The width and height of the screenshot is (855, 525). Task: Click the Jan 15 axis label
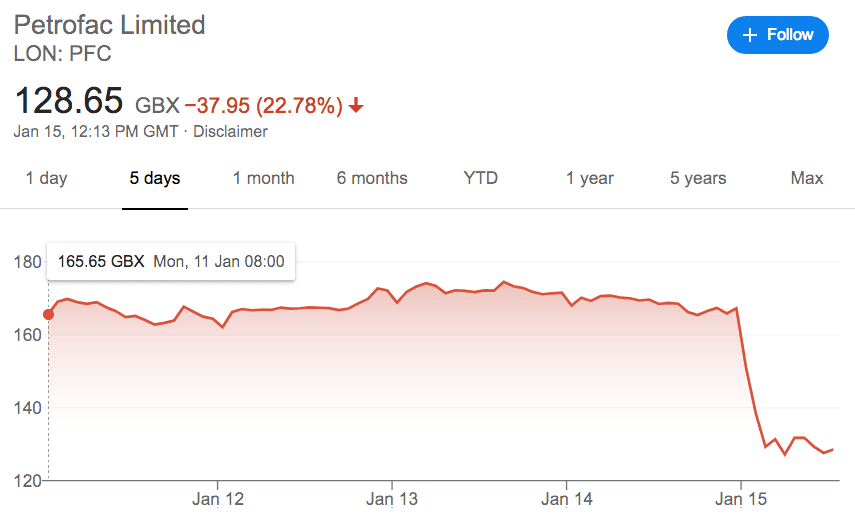[741, 499]
